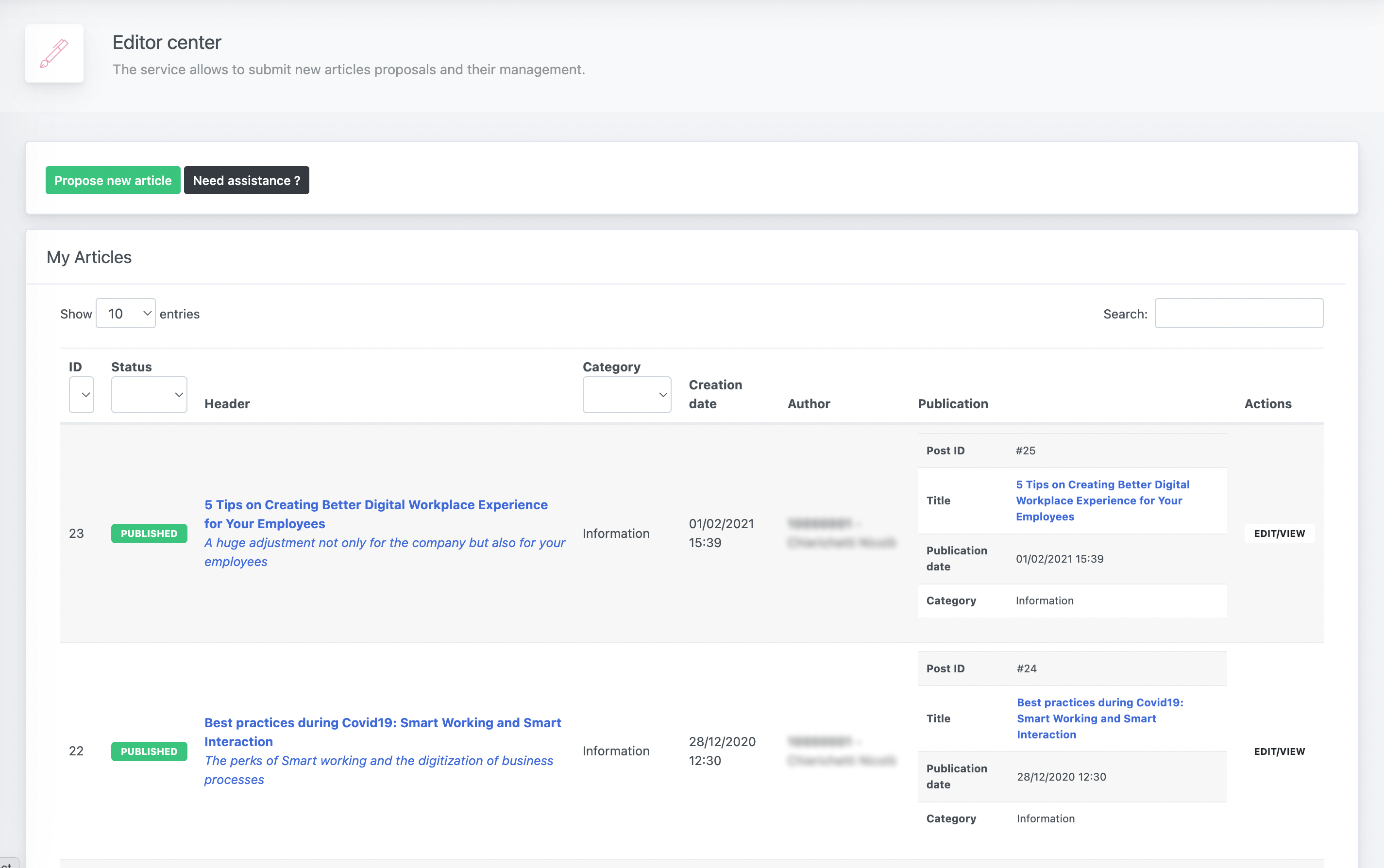Screen dimensions: 1384x868
Task: Focus the Search input field
Action: click(x=1239, y=314)
